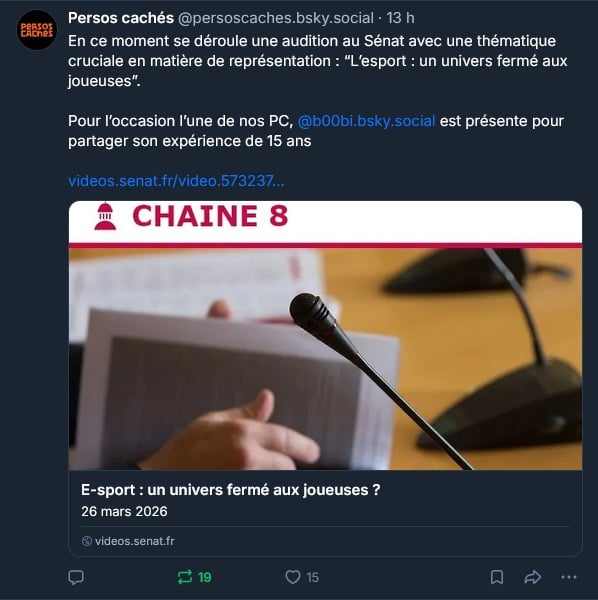Open the three-dot more options menu

(x=569, y=577)
